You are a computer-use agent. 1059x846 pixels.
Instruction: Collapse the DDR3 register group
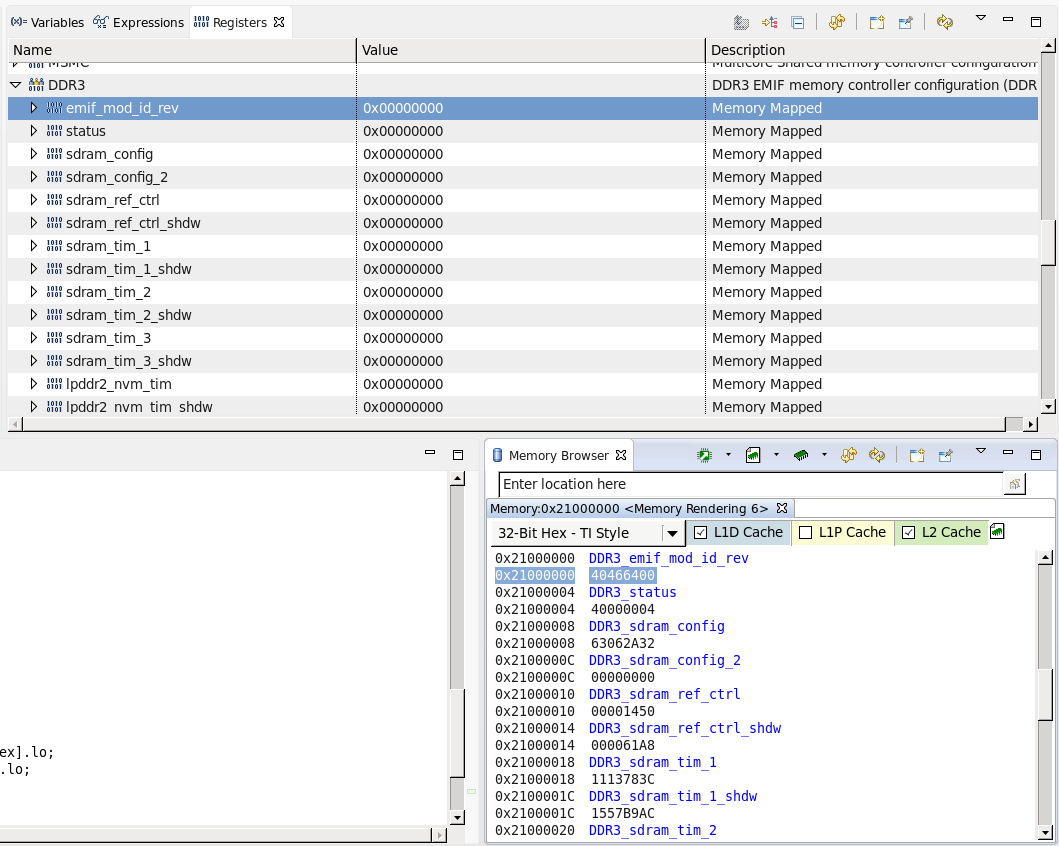click(16, 85)
